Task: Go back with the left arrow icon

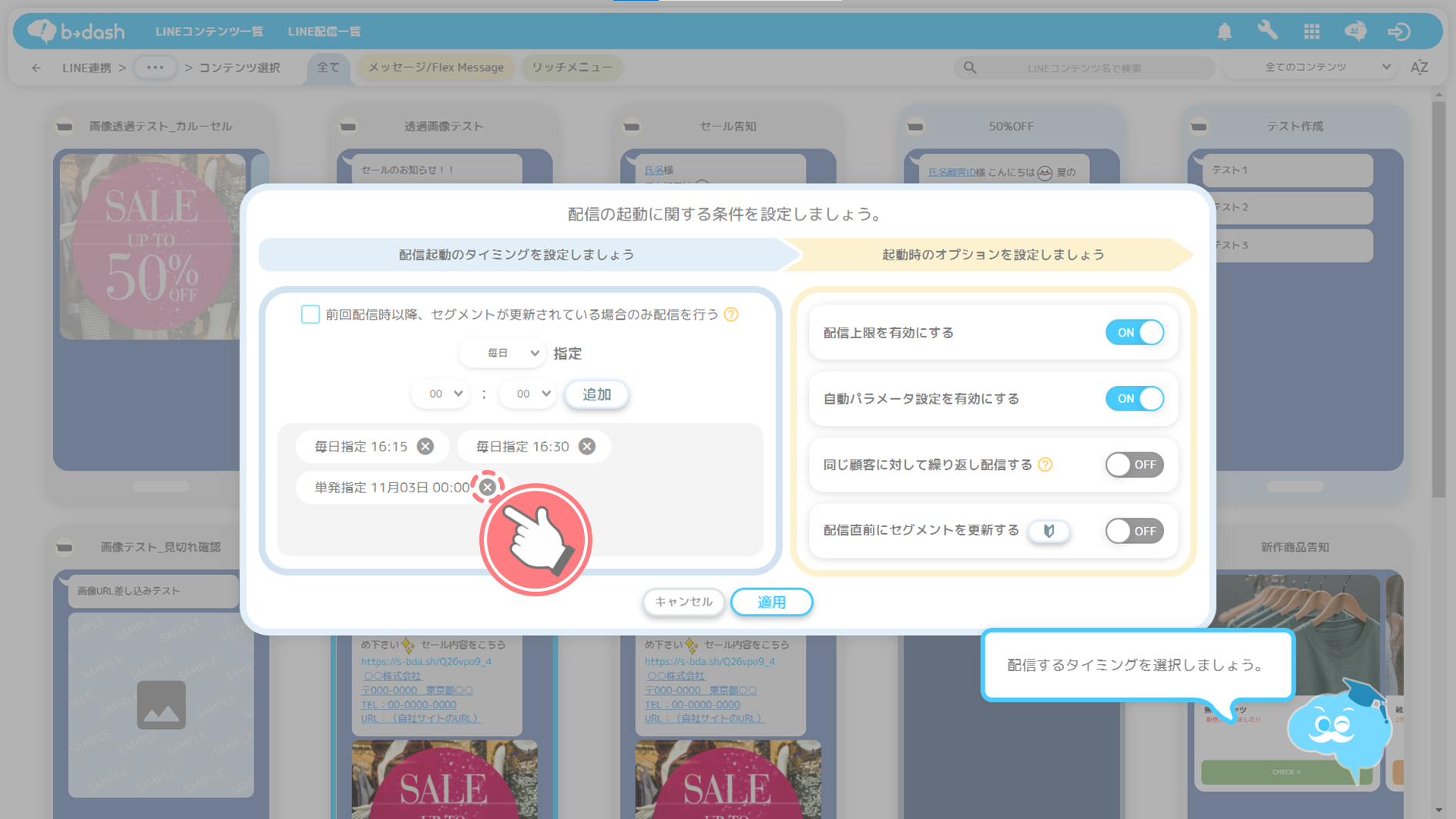Action: pos(36,68)
